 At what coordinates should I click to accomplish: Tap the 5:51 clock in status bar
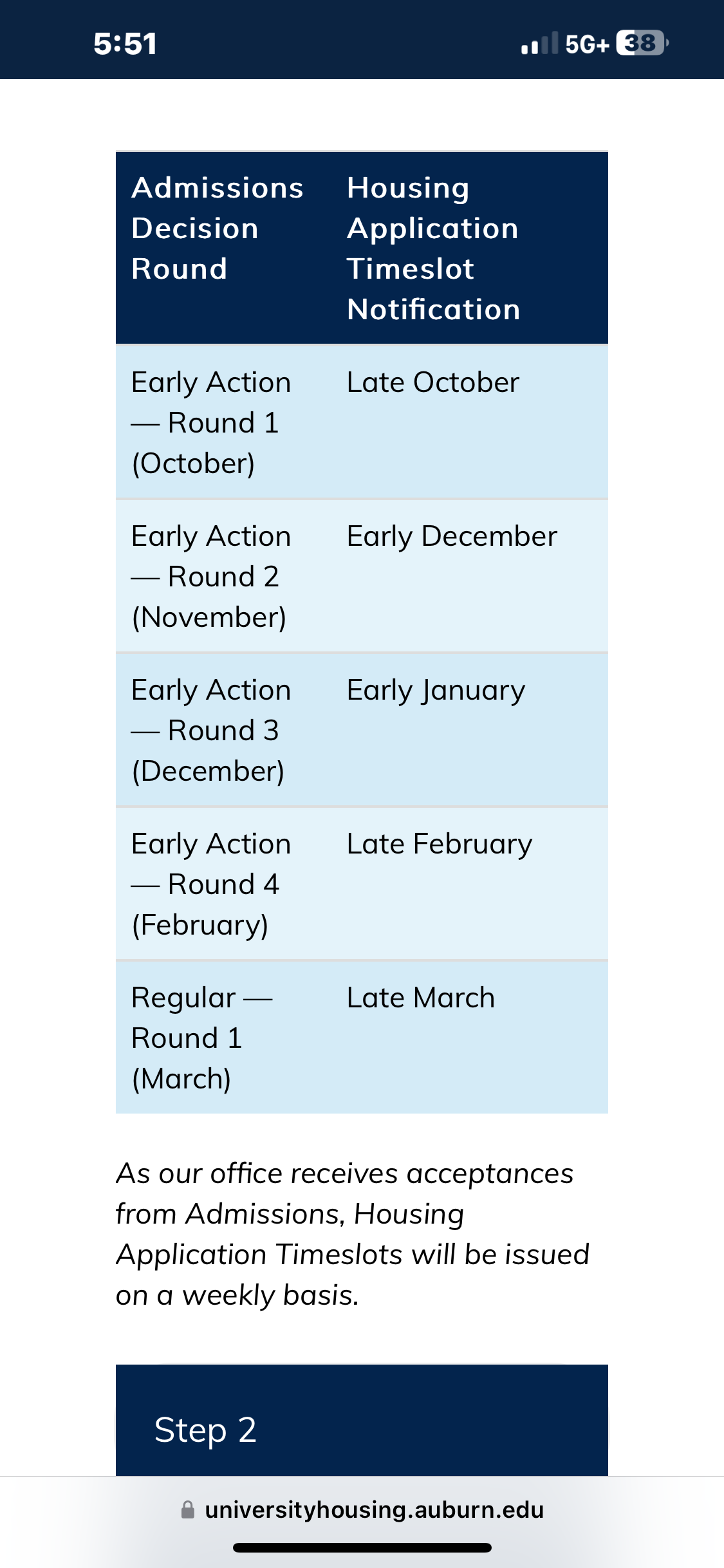pyautogui.click(x=125, y=44)
